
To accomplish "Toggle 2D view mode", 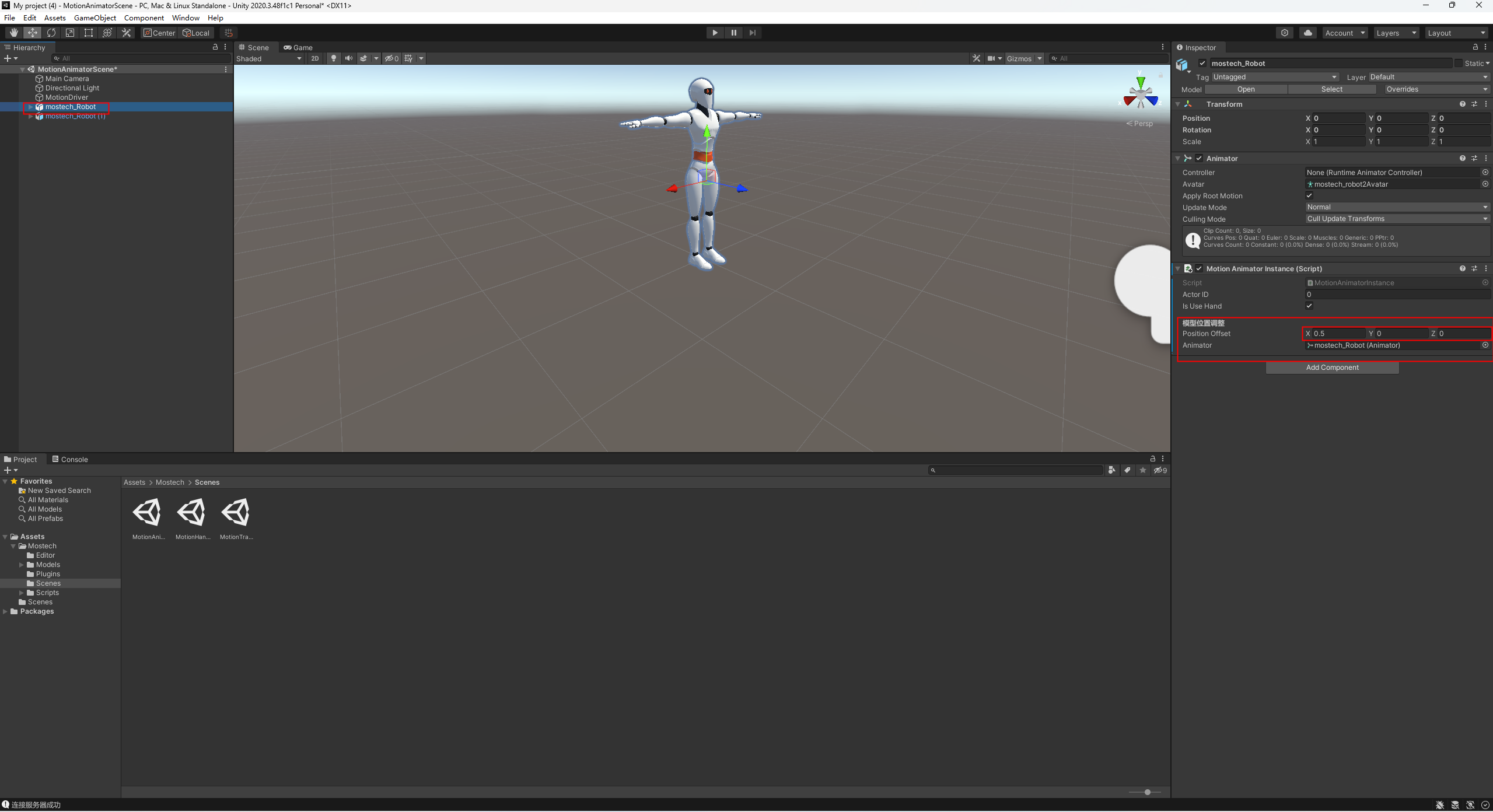I will click(x=315, y=58).
